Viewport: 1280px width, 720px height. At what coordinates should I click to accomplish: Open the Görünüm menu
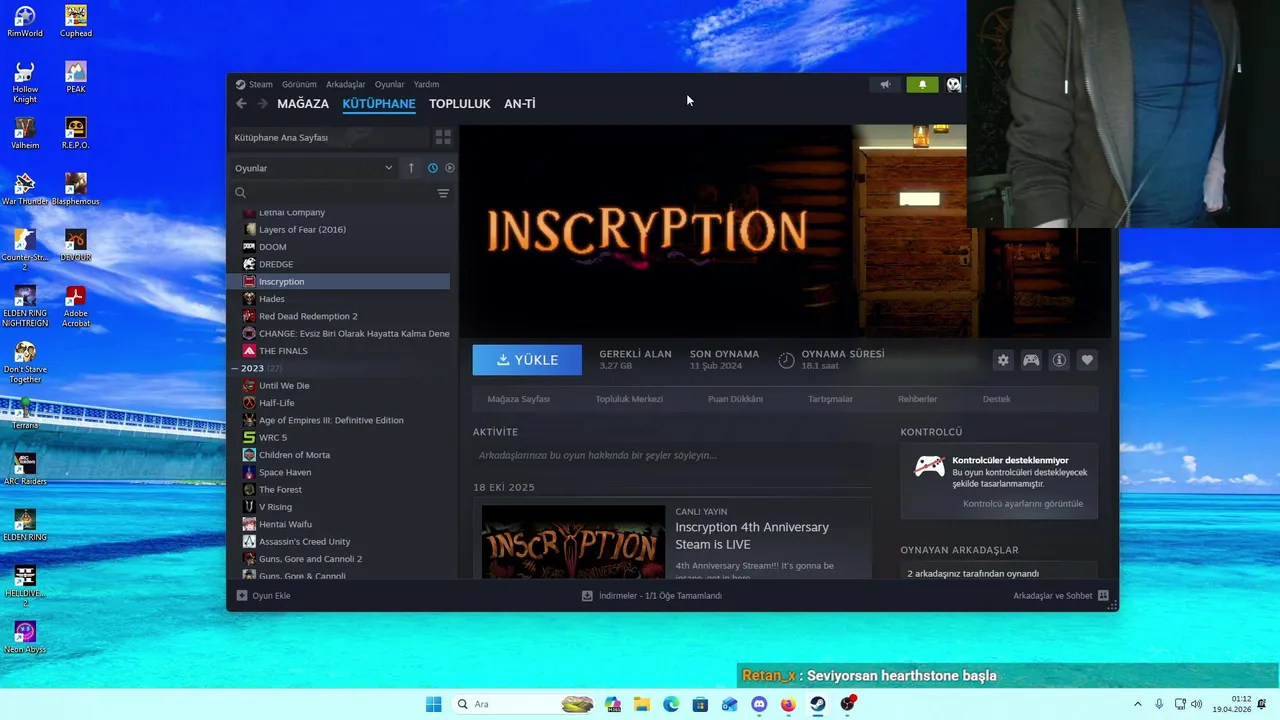click(x=299, y=85)
